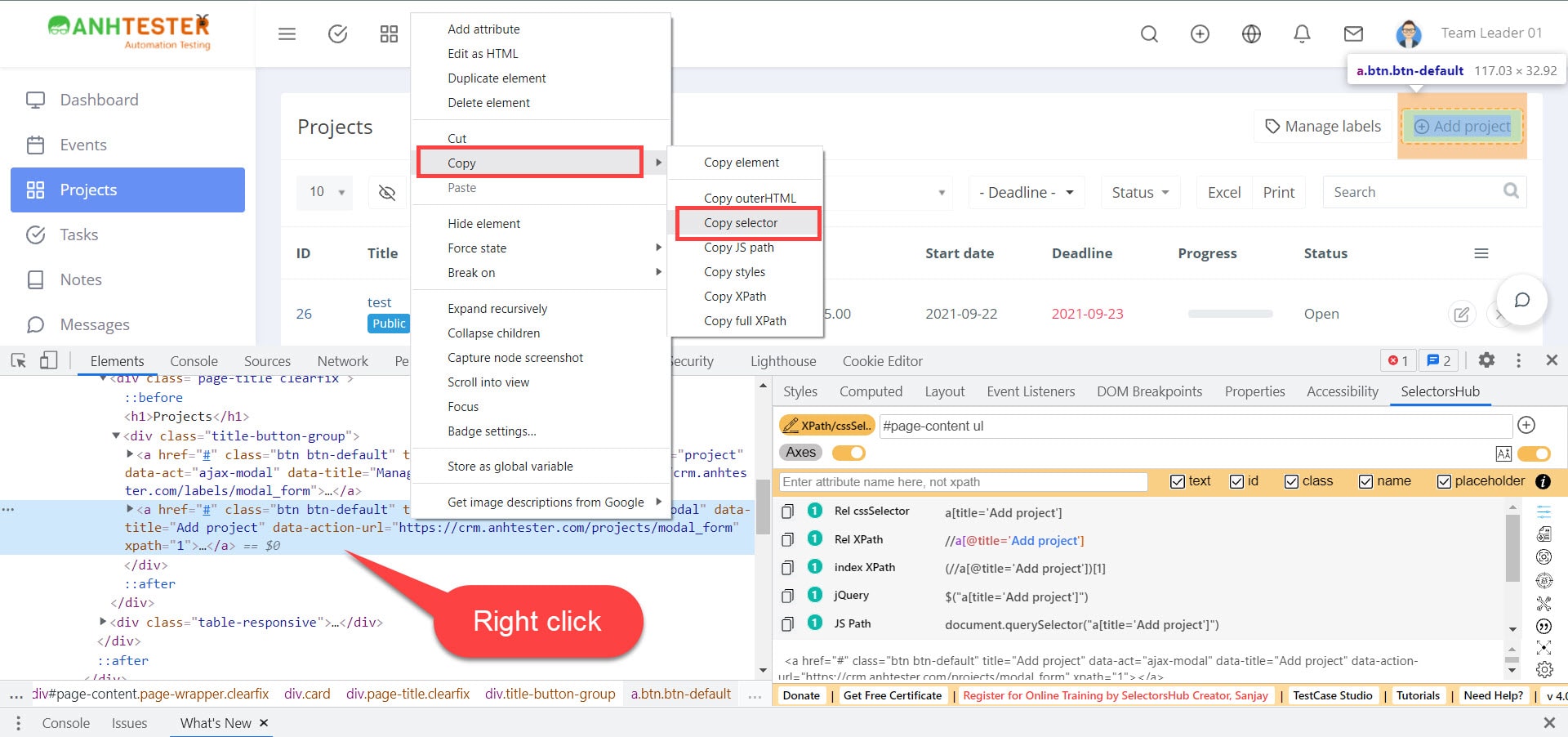
Task: Uncheck the class attribute checkbox
Action: [1291, 481]
